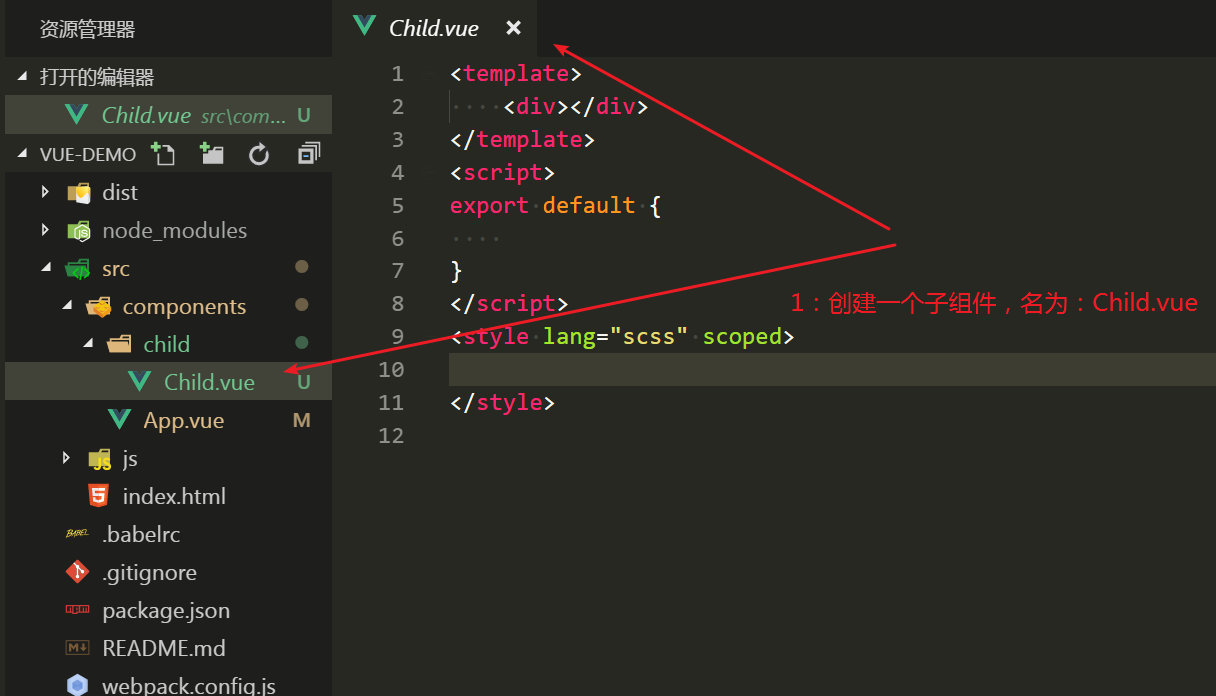Click the closing style tag on line 11
The width and height of the screenshot is (1216, 696).
(503, 403)
